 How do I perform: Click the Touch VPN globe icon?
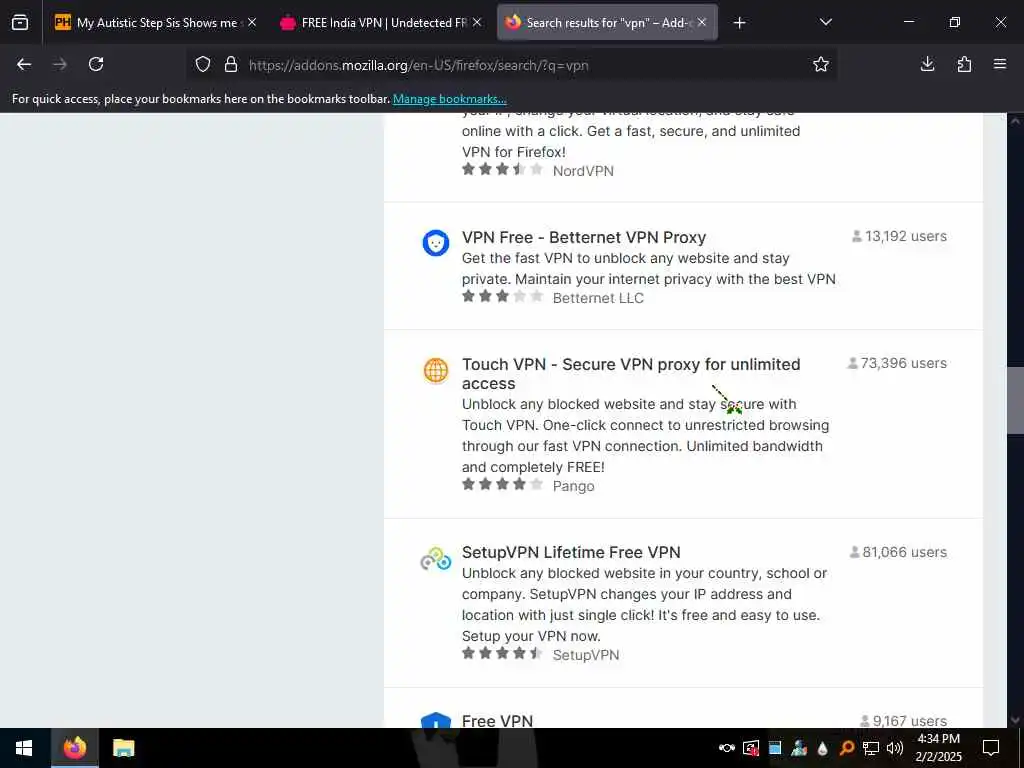point(436,370)
